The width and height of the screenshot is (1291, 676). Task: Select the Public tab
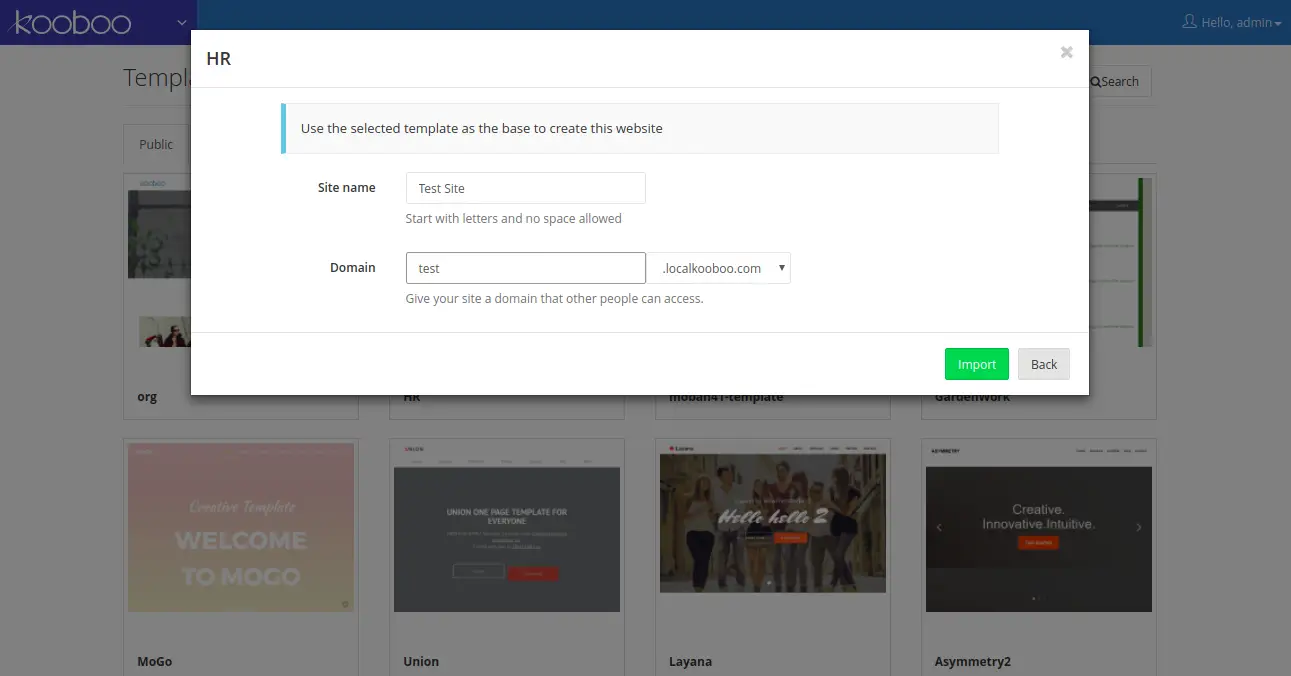pyautogui.click(x=156, y=144)
